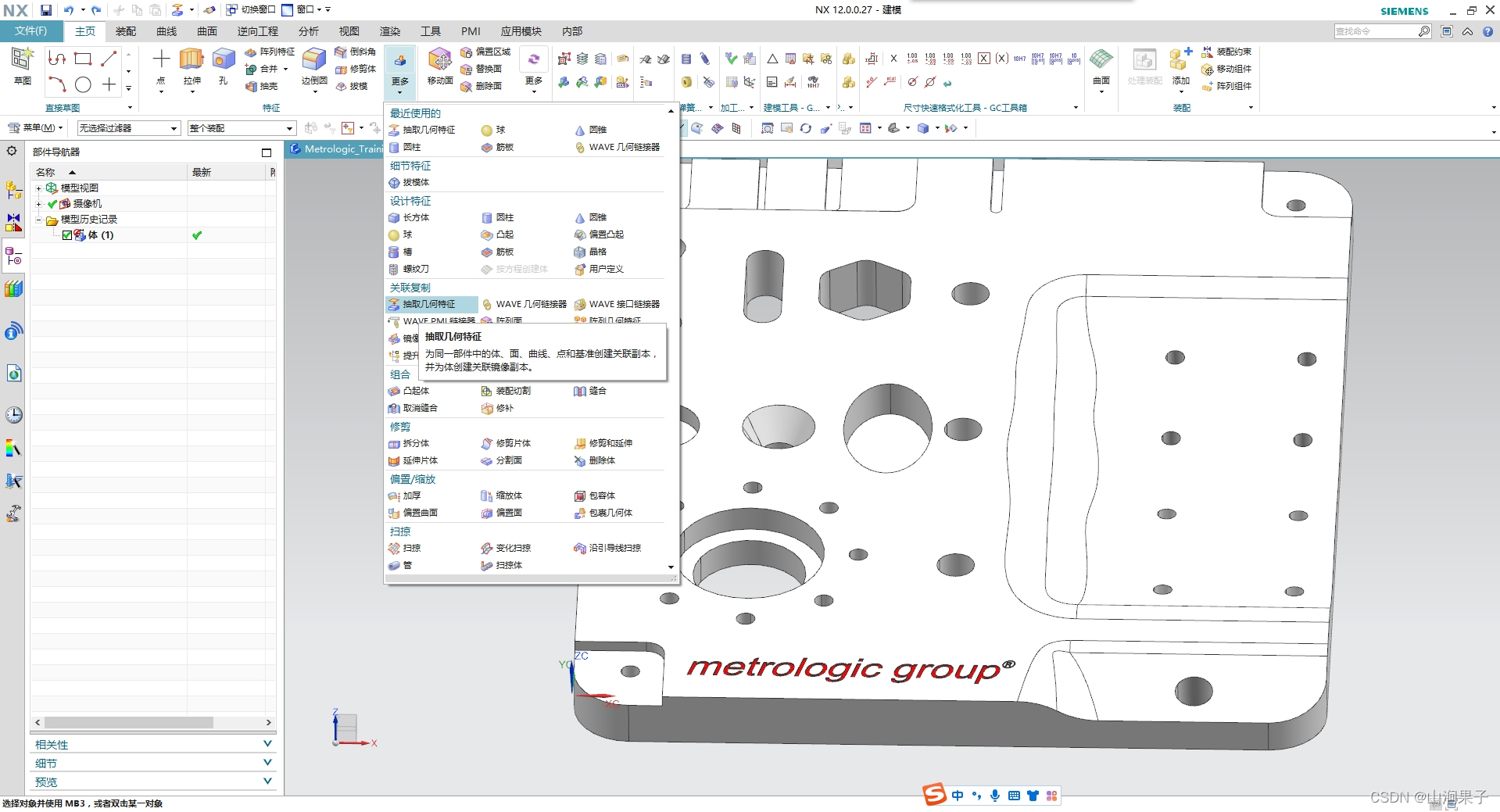Switch to the PMI ribbon tab
This screenshot has width=1500, height=812.
(471, 31)
